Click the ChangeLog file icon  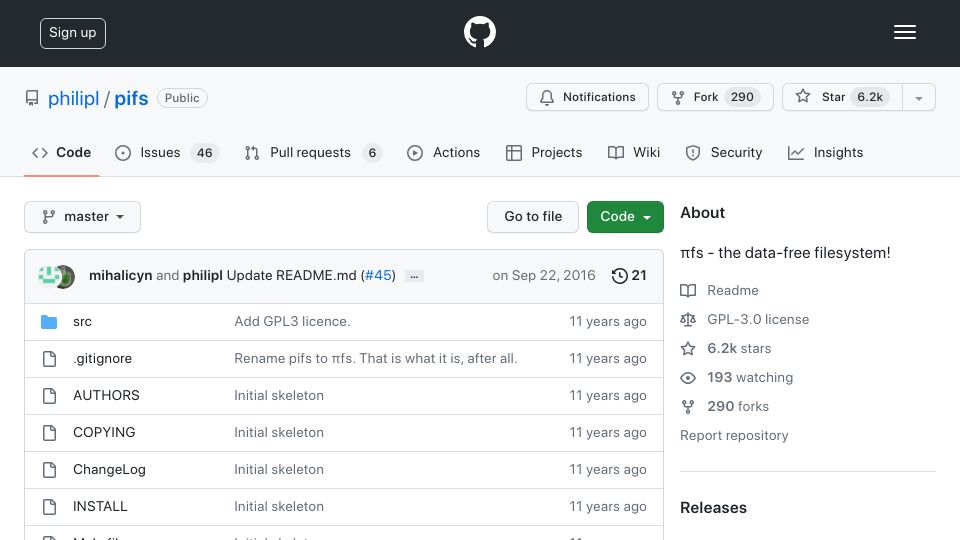(50, 470)
